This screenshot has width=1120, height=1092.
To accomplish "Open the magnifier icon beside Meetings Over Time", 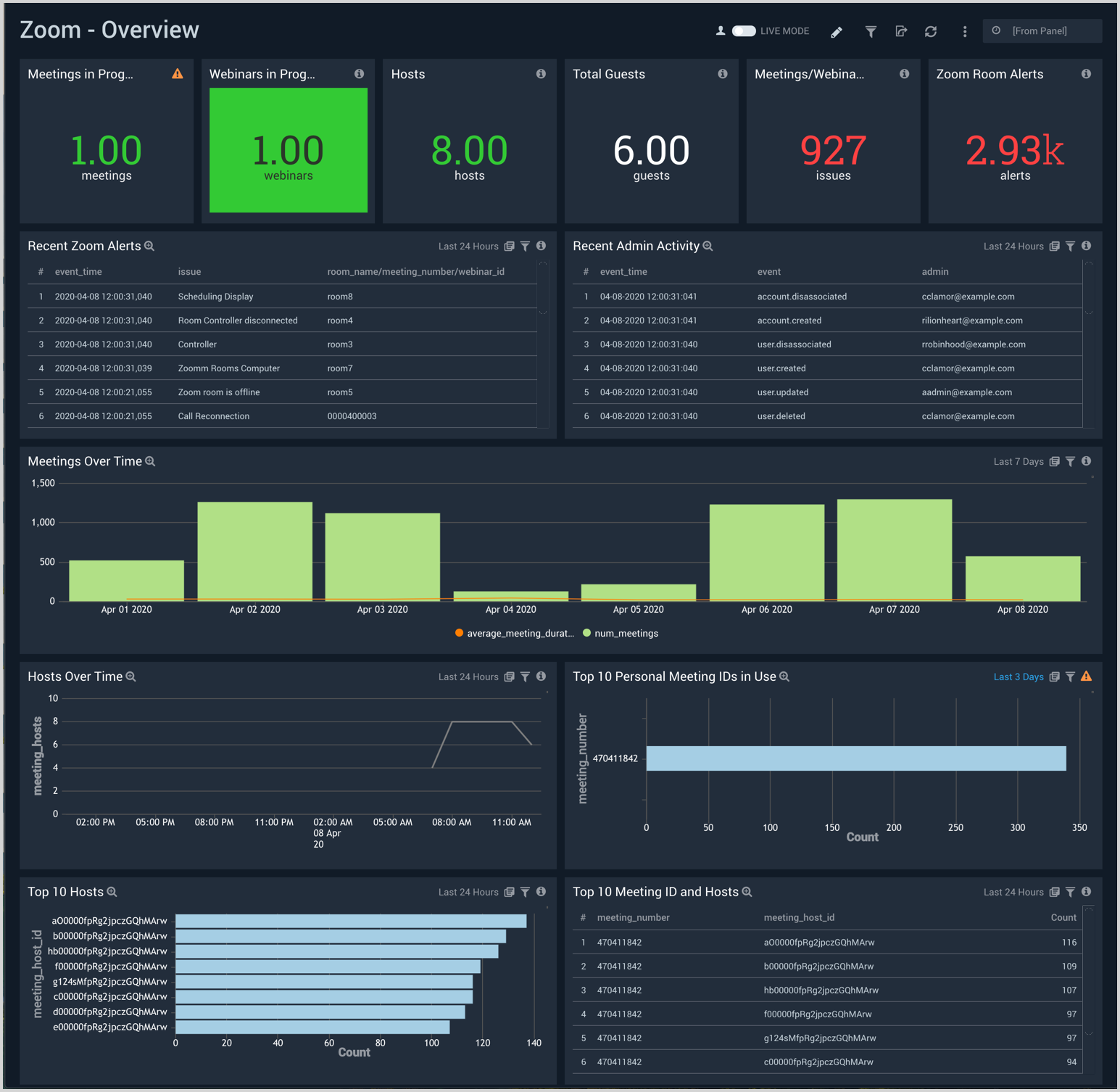I will point(150,461).
